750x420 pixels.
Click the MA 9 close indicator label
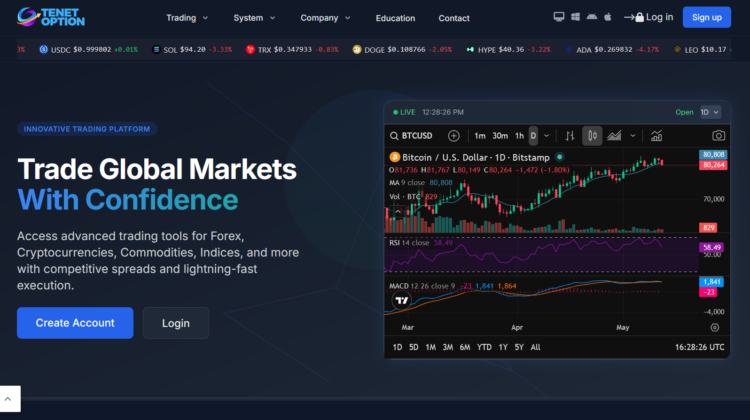pos(407,183)
